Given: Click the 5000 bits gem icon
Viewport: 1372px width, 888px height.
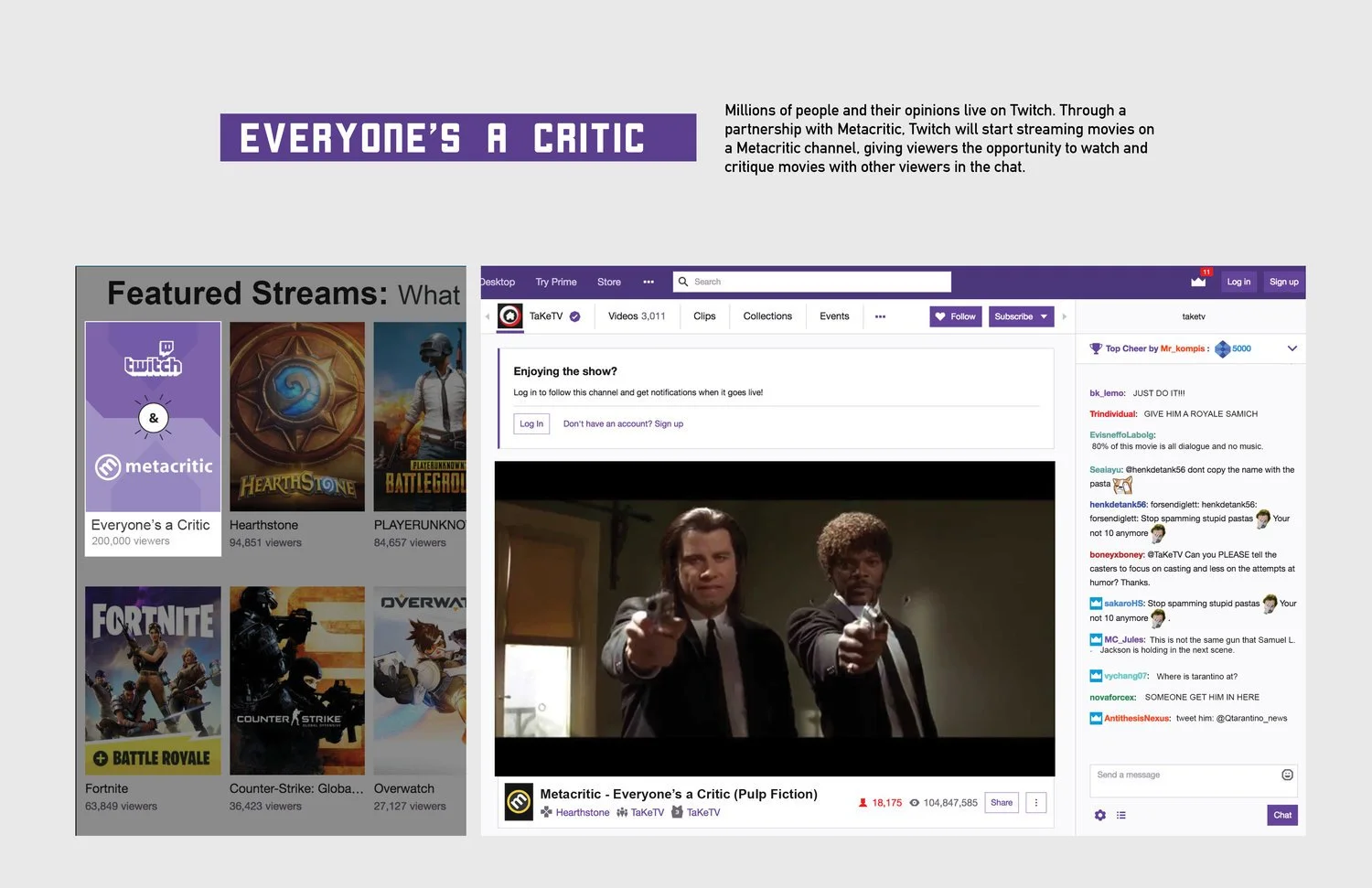Looking at the screenshot, I should tap(1221, 348).
